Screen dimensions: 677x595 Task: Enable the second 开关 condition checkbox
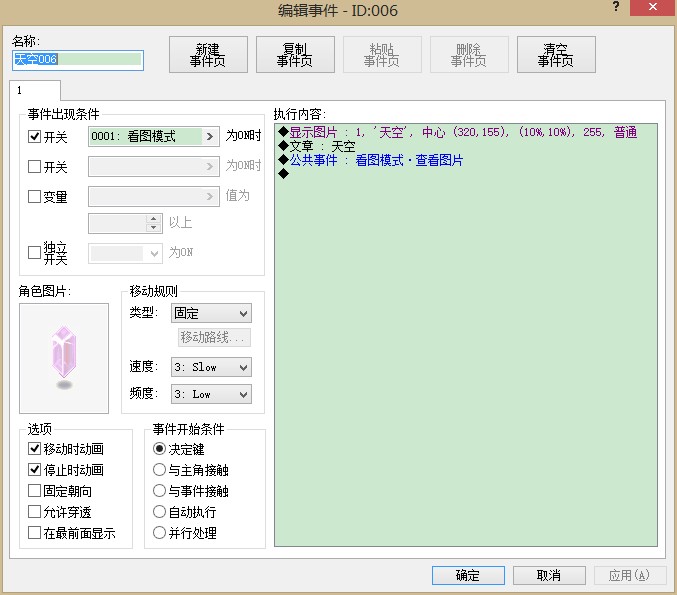coord(34,167)
